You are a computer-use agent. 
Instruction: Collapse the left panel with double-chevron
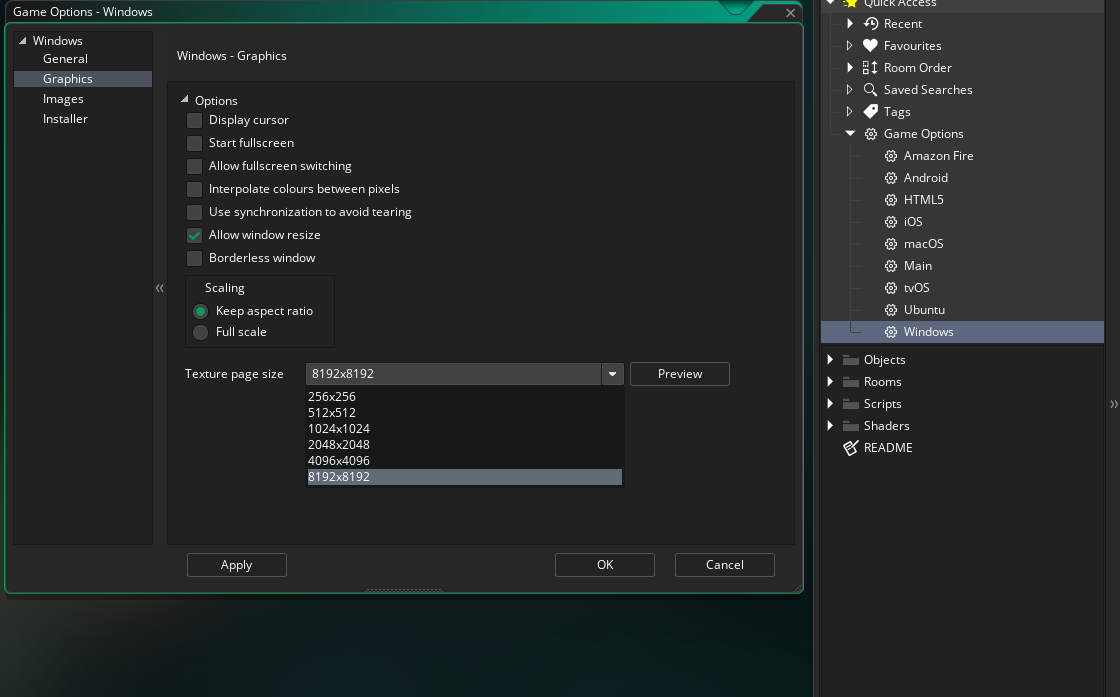click(x=160, y=289)
